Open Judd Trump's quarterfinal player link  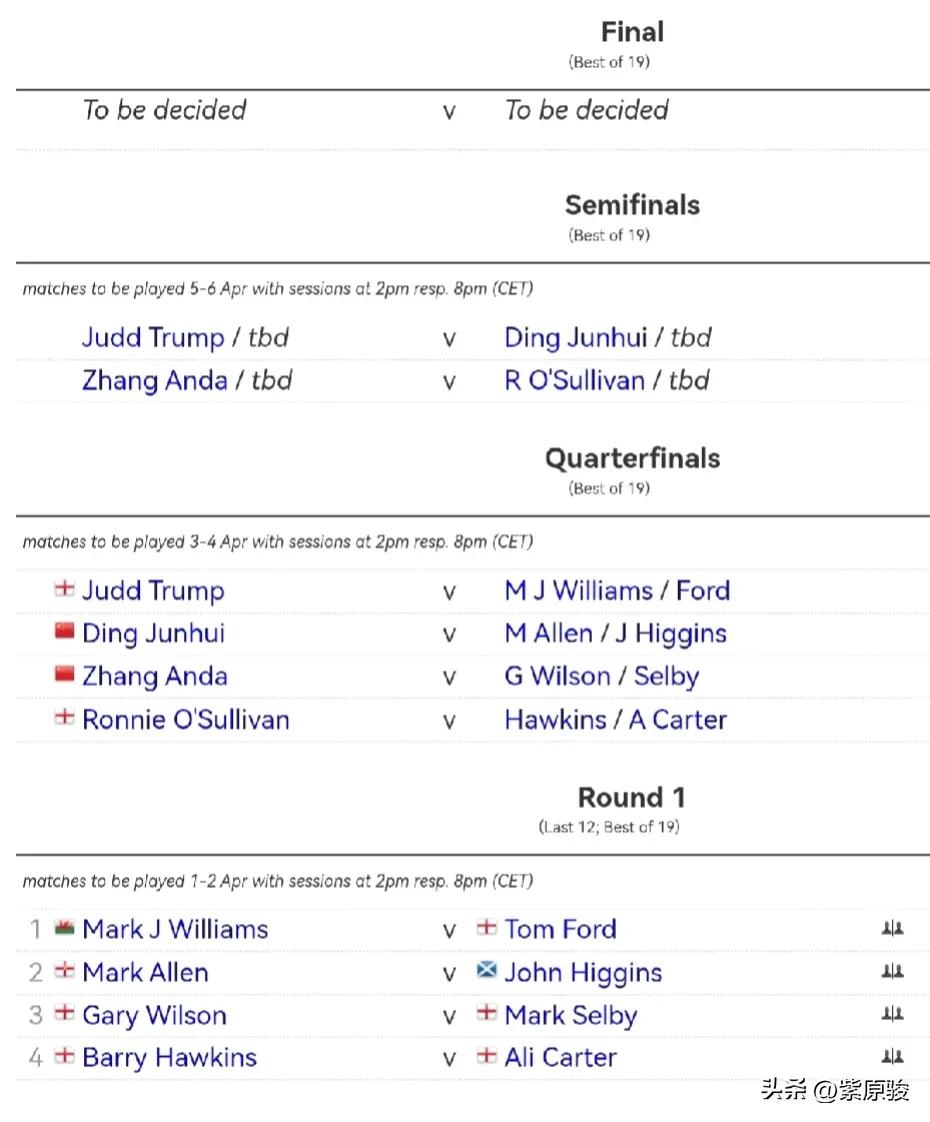pos(153,591)
